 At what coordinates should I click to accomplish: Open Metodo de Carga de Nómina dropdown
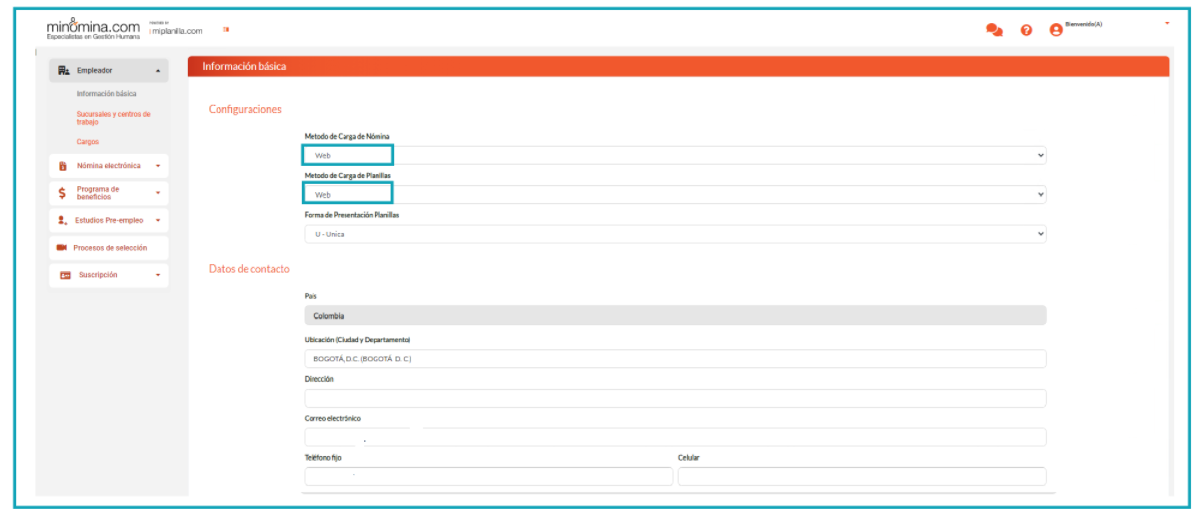click(675, 156)
